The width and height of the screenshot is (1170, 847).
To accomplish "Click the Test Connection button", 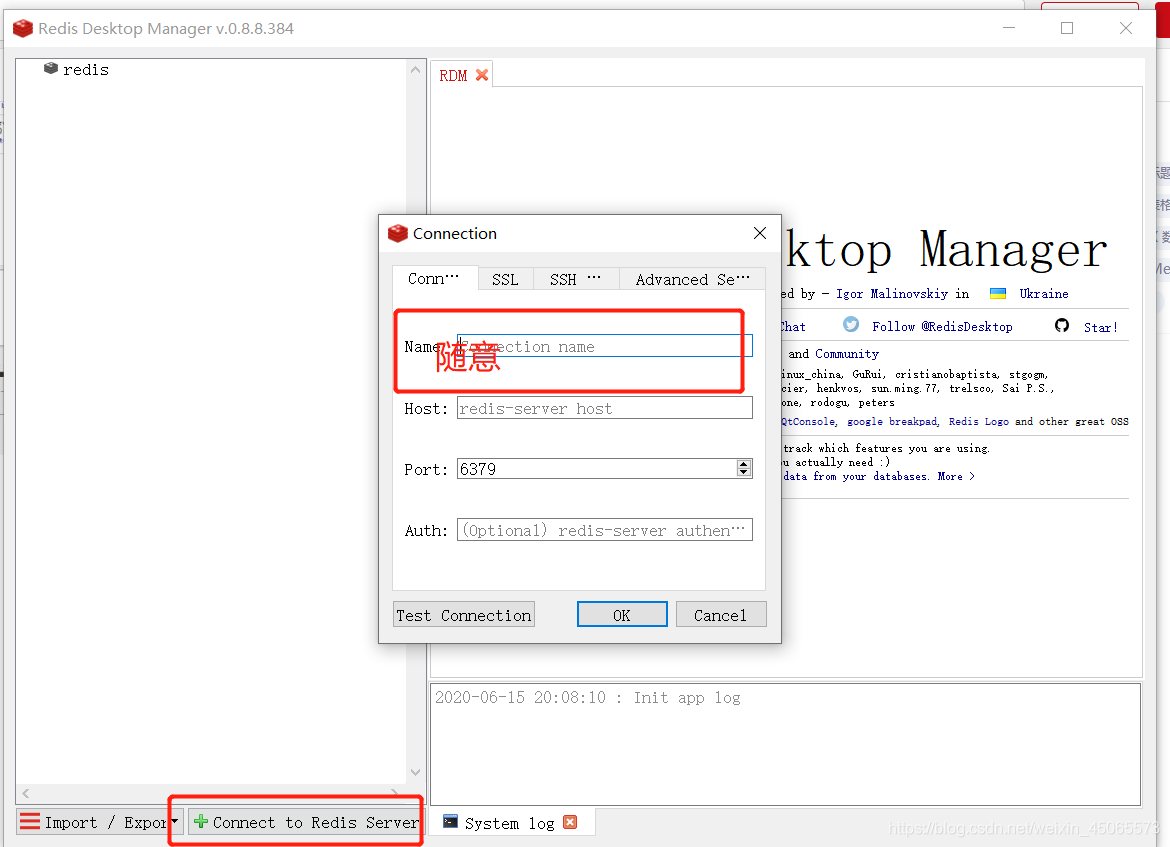I will coord(464,615).
